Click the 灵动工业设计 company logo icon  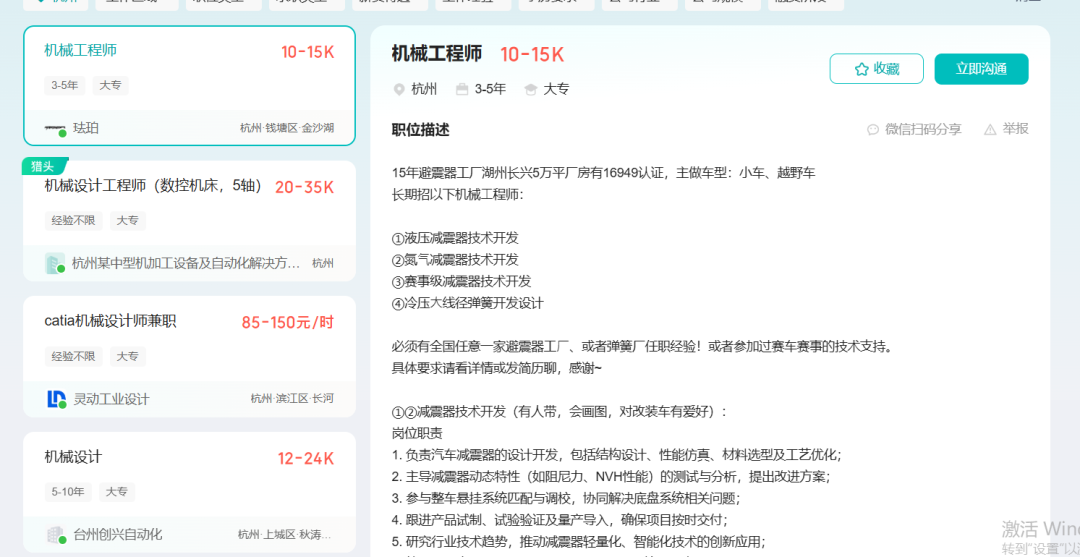click(56, 399)
